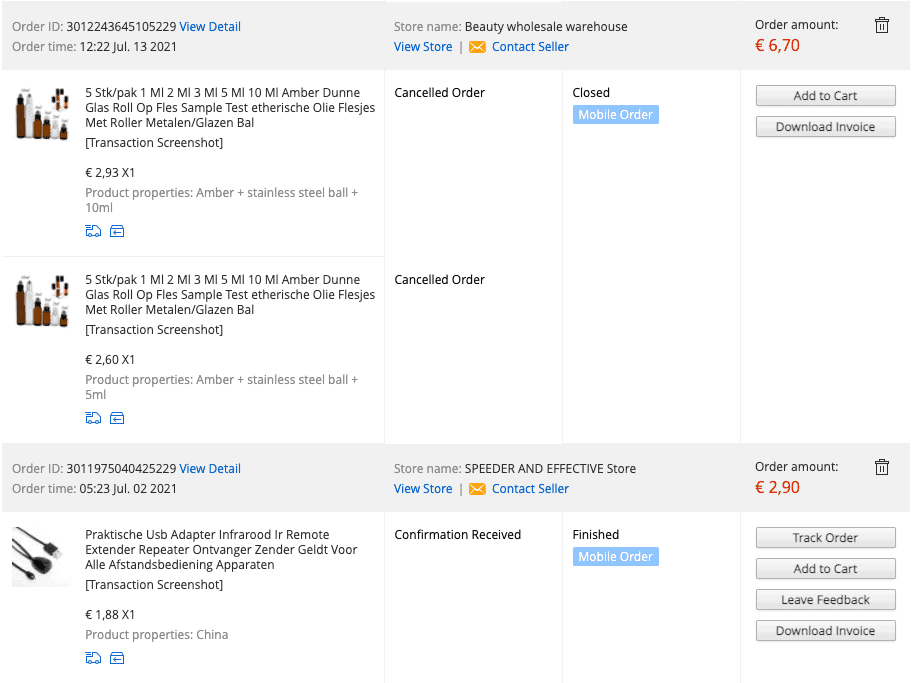Leave Feedback on the USB adapter order
The width and height of the screenshot is (919, 683).
click(825, 599)
